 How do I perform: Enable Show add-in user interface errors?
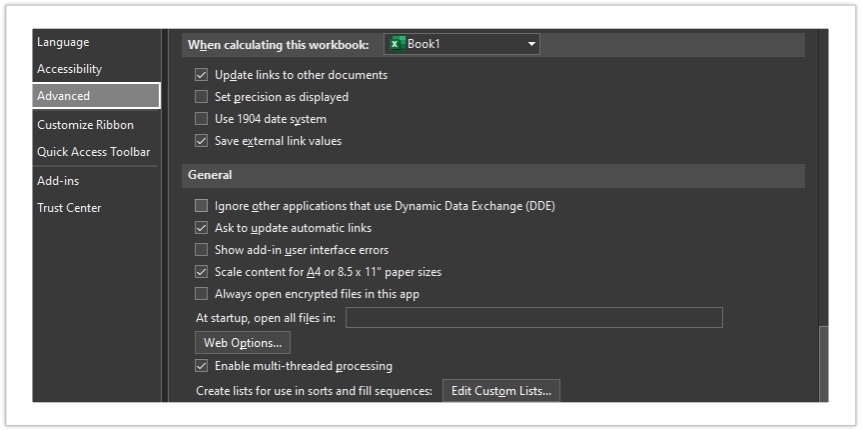[x=201, y=250]
